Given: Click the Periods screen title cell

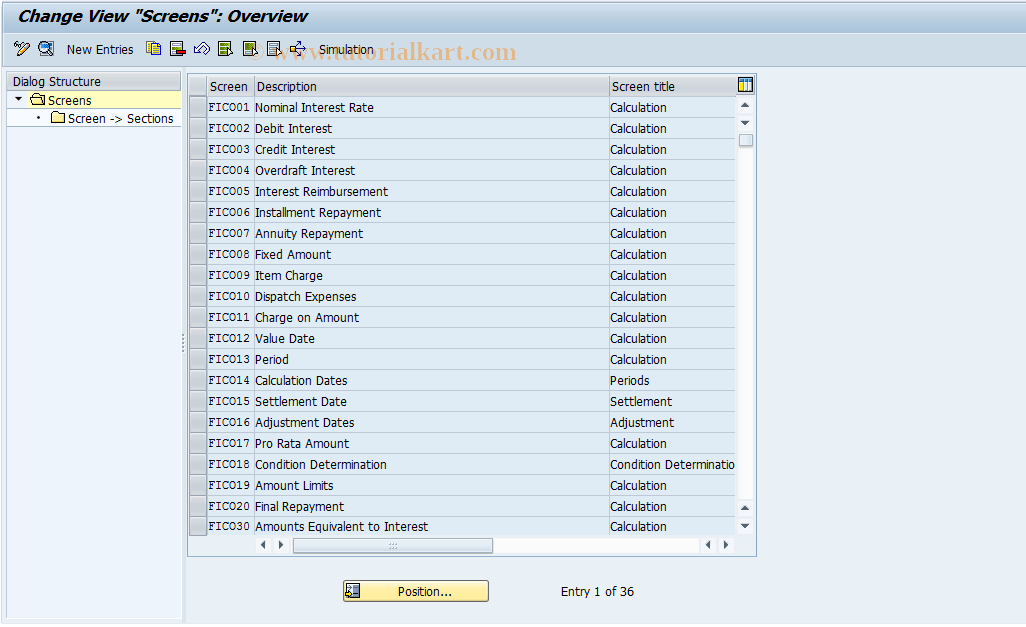Looking at the screenshot, I should point(672,380).
